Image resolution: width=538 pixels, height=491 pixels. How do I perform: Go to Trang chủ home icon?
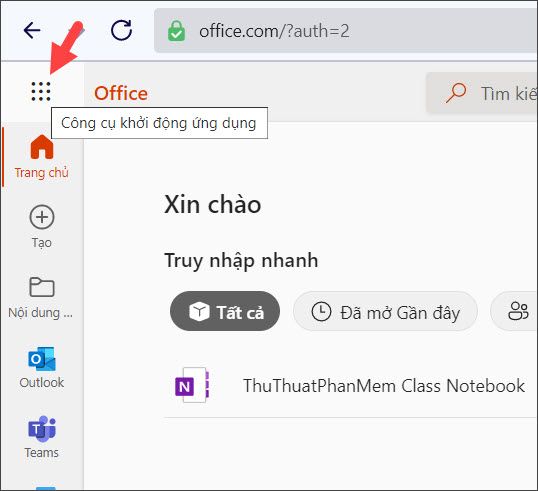pyautogui.click(x=42, y=147)
